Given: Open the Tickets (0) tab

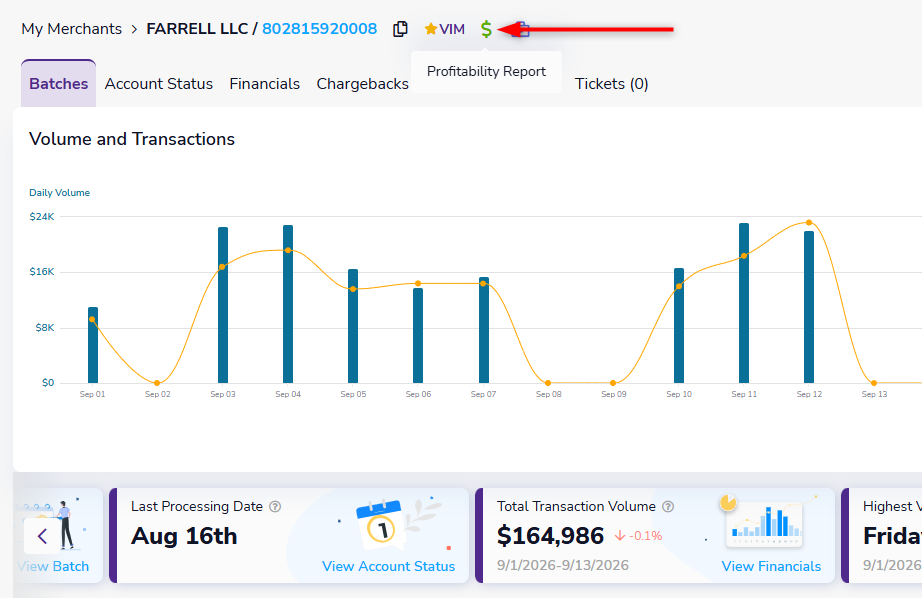Looking at the screenshot, I should click(x=612, y=83).
